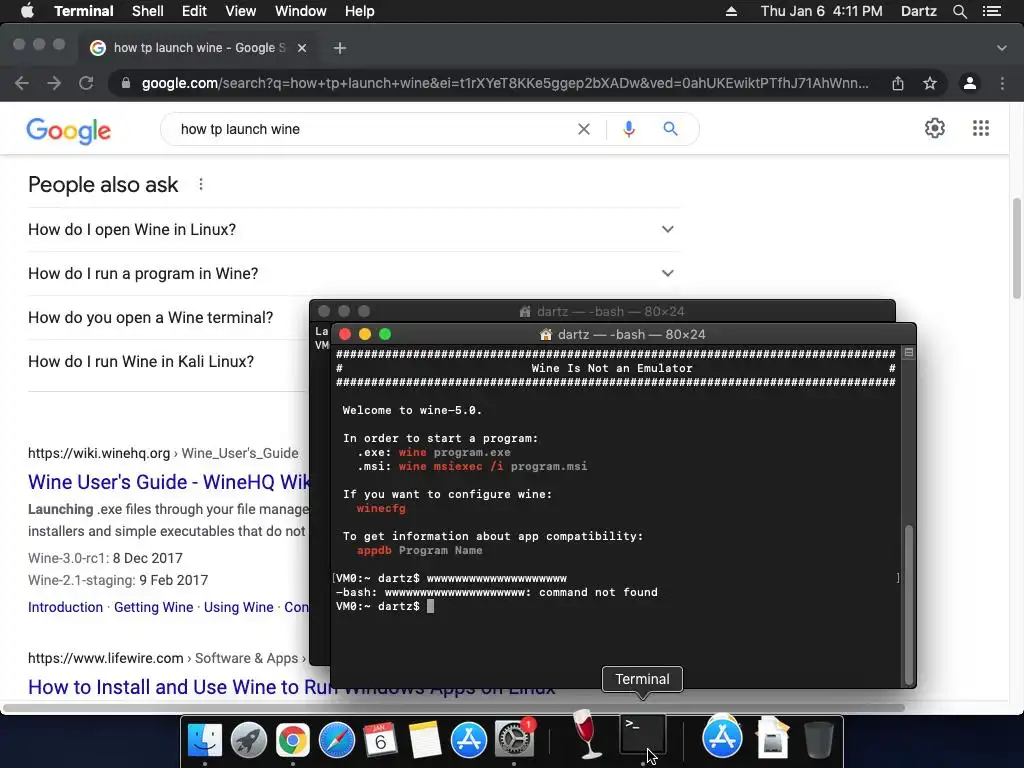Follow the Getting Wine sitelink
The width and height of the screenshot is (1024, 768).
[153, 607]
